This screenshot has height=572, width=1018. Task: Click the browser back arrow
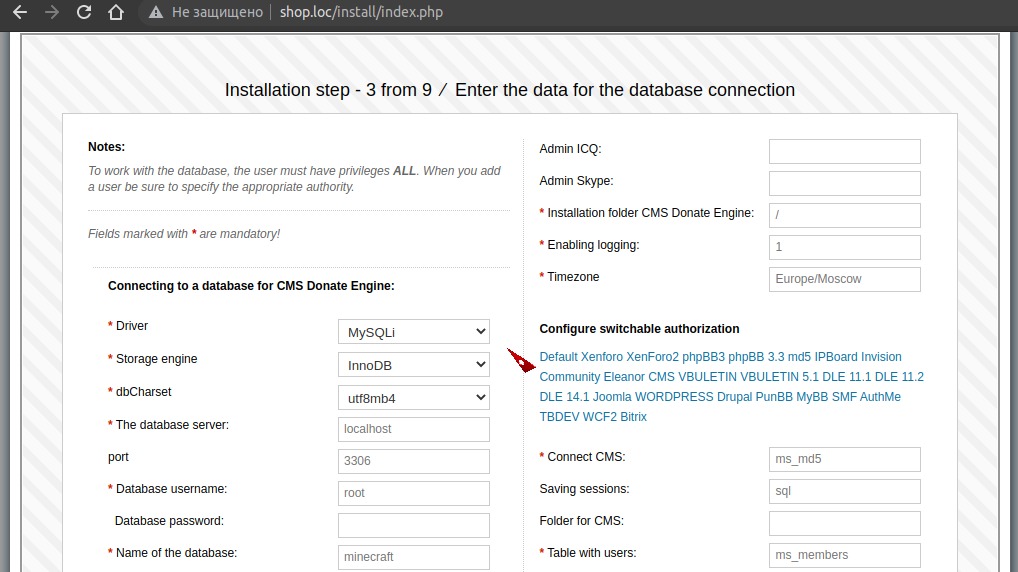(x=19, y=13)
